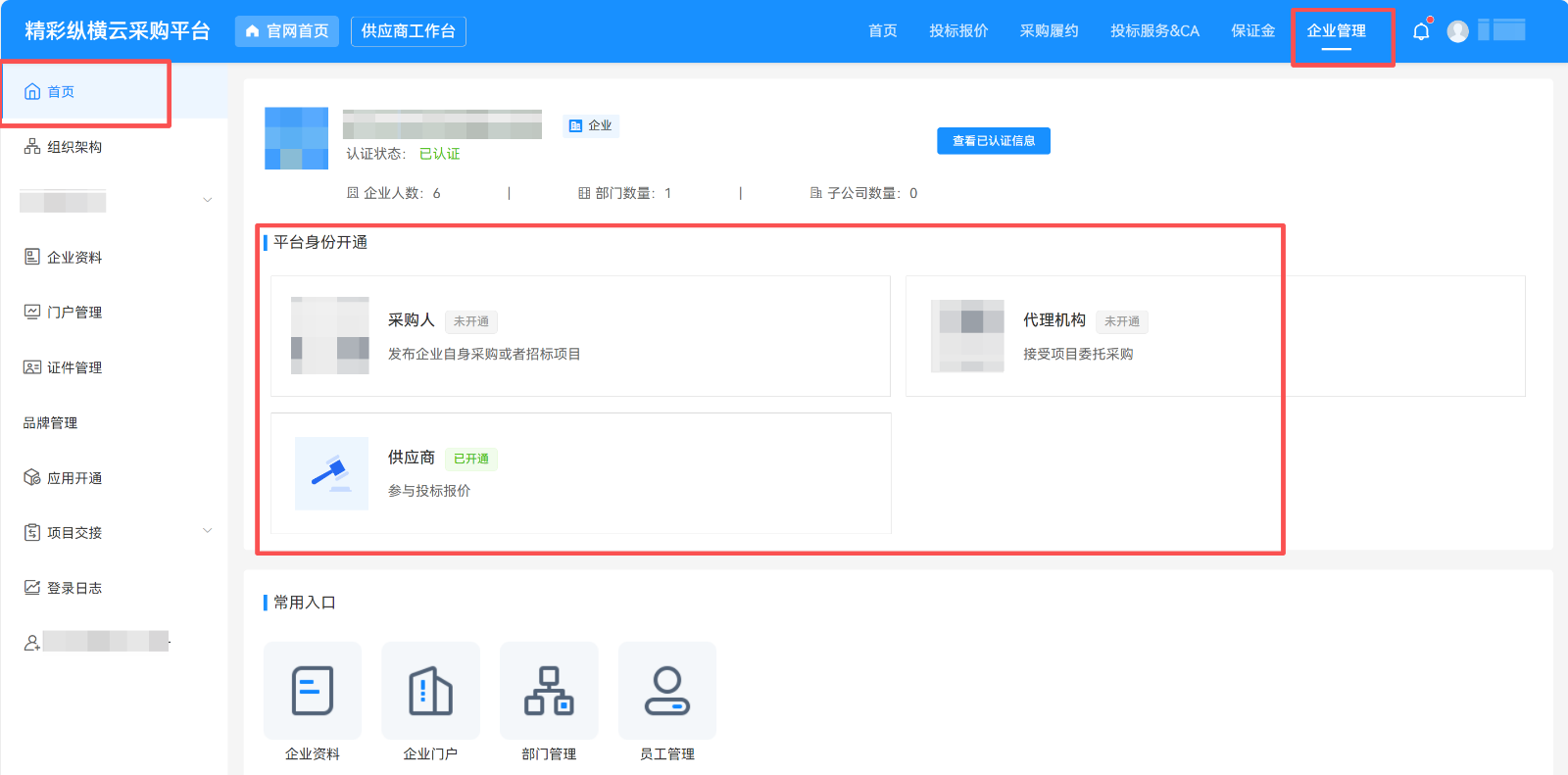Open the 企业门户 building icon shortcut
The width and height of the screenshot is (1568, 775).
click(x=430, y=691)
